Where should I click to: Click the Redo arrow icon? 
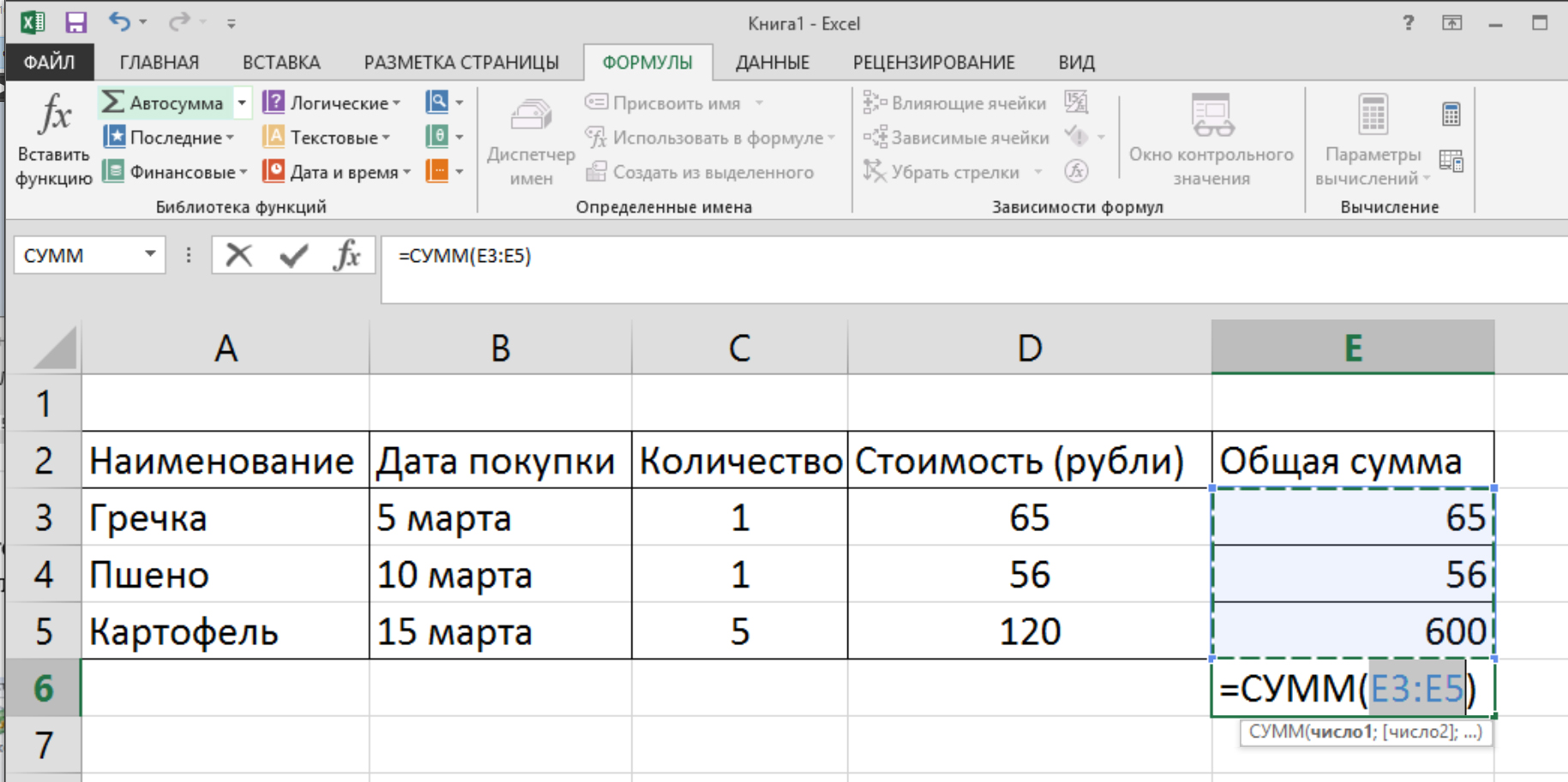[178, 22]
